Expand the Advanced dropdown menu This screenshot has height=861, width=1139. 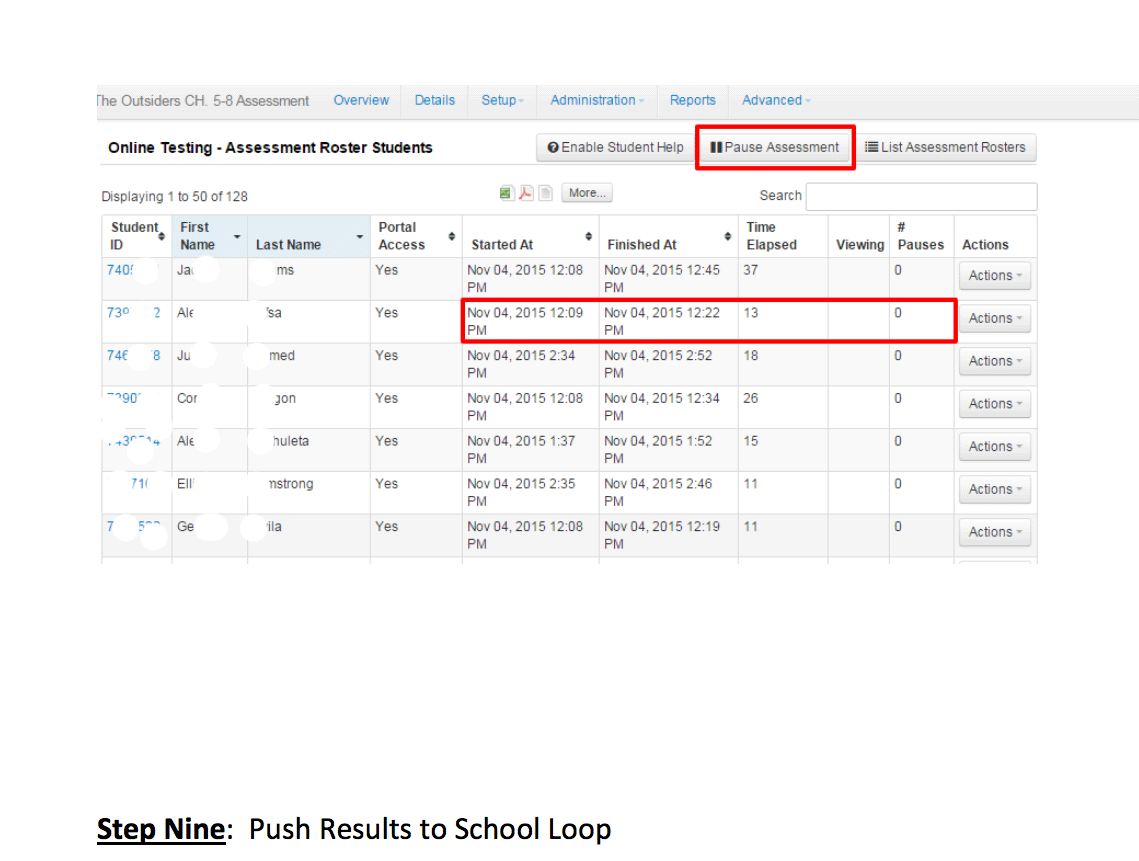tap(776, 101)
